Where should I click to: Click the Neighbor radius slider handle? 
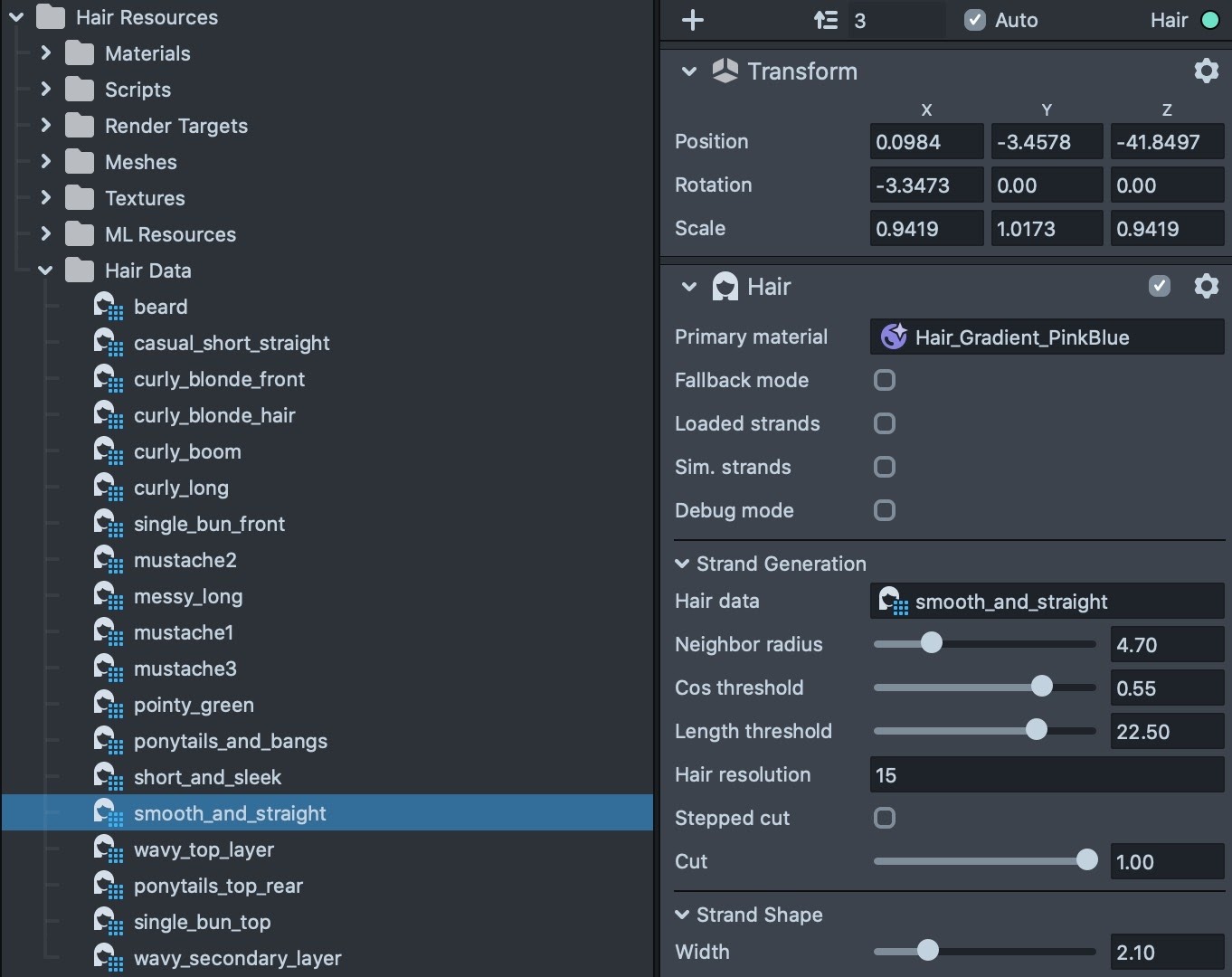[x=931, y=643]
